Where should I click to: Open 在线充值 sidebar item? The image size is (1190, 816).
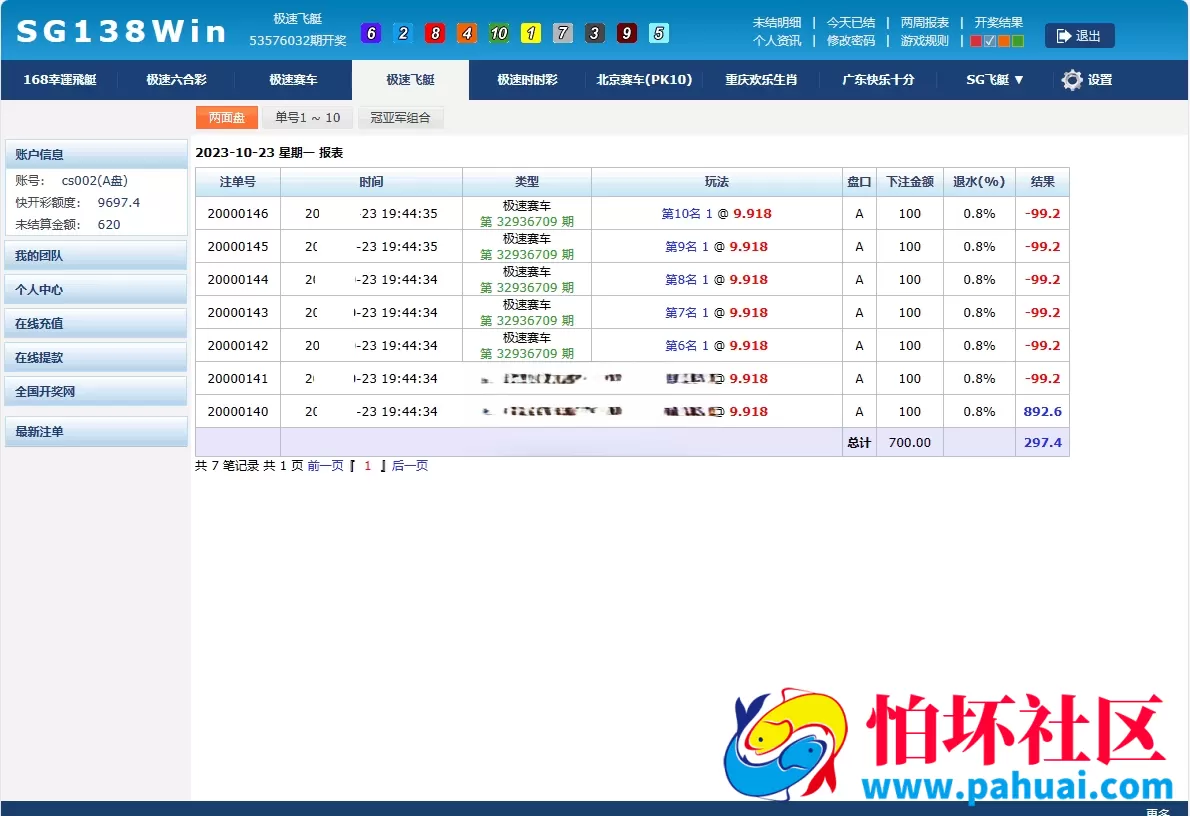tap(96, 323)
